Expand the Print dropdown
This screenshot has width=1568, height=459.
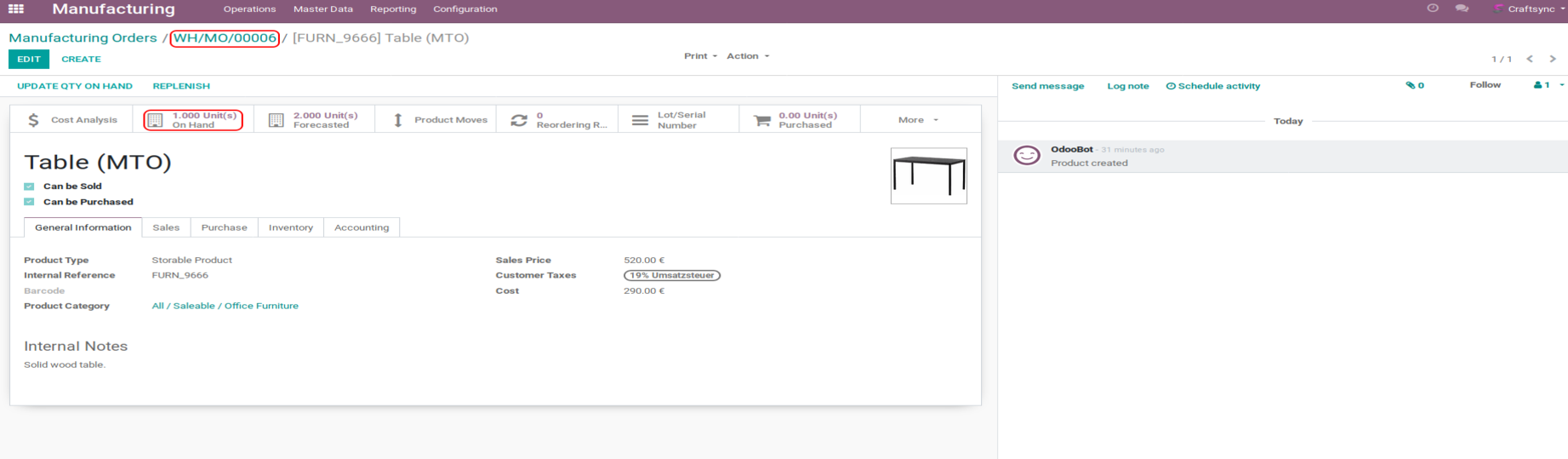pyautogui.click(x=700, y=56)
